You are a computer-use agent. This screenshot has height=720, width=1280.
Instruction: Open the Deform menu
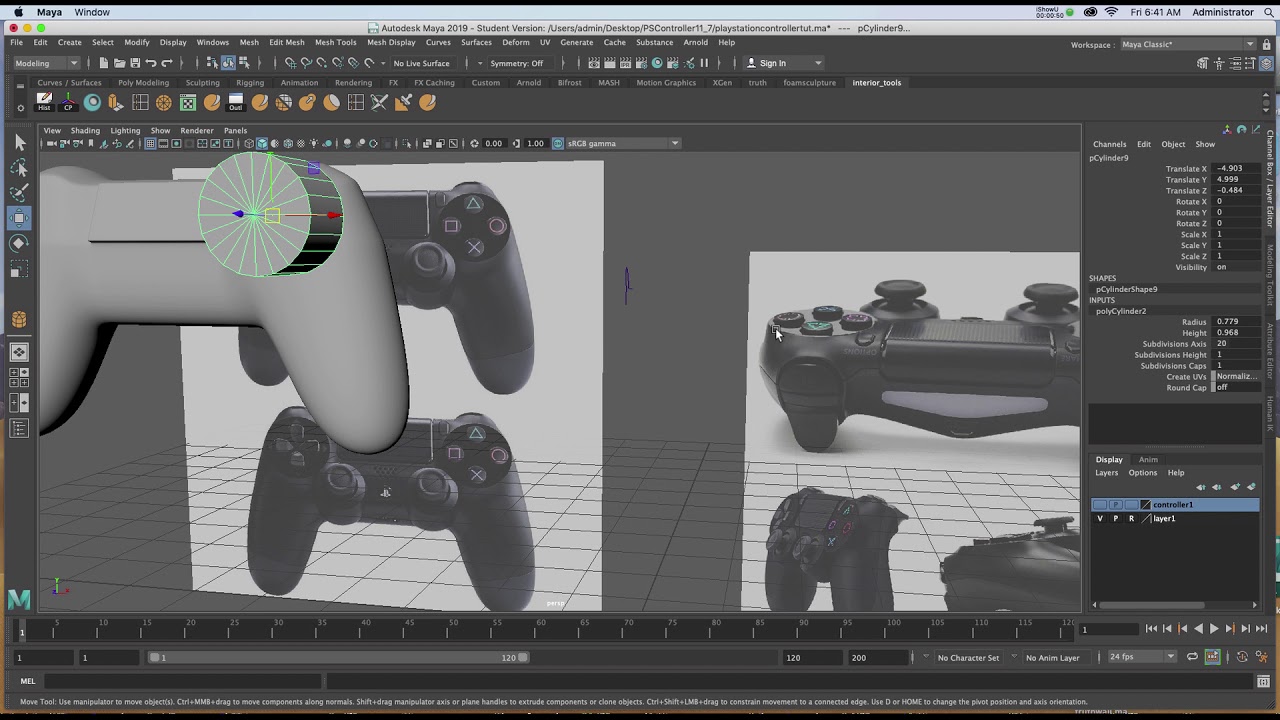(515, 42)
